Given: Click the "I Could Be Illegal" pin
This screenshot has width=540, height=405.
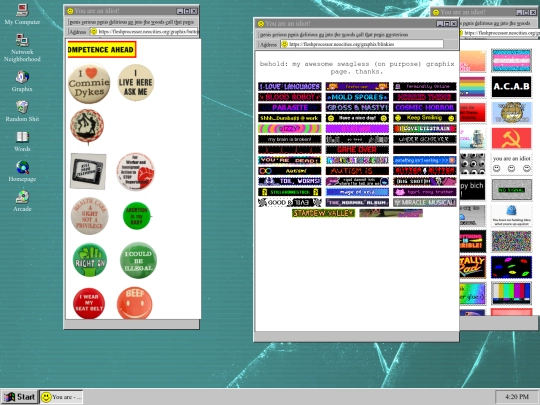Looking at the screenshot, I should coord(138,260).
